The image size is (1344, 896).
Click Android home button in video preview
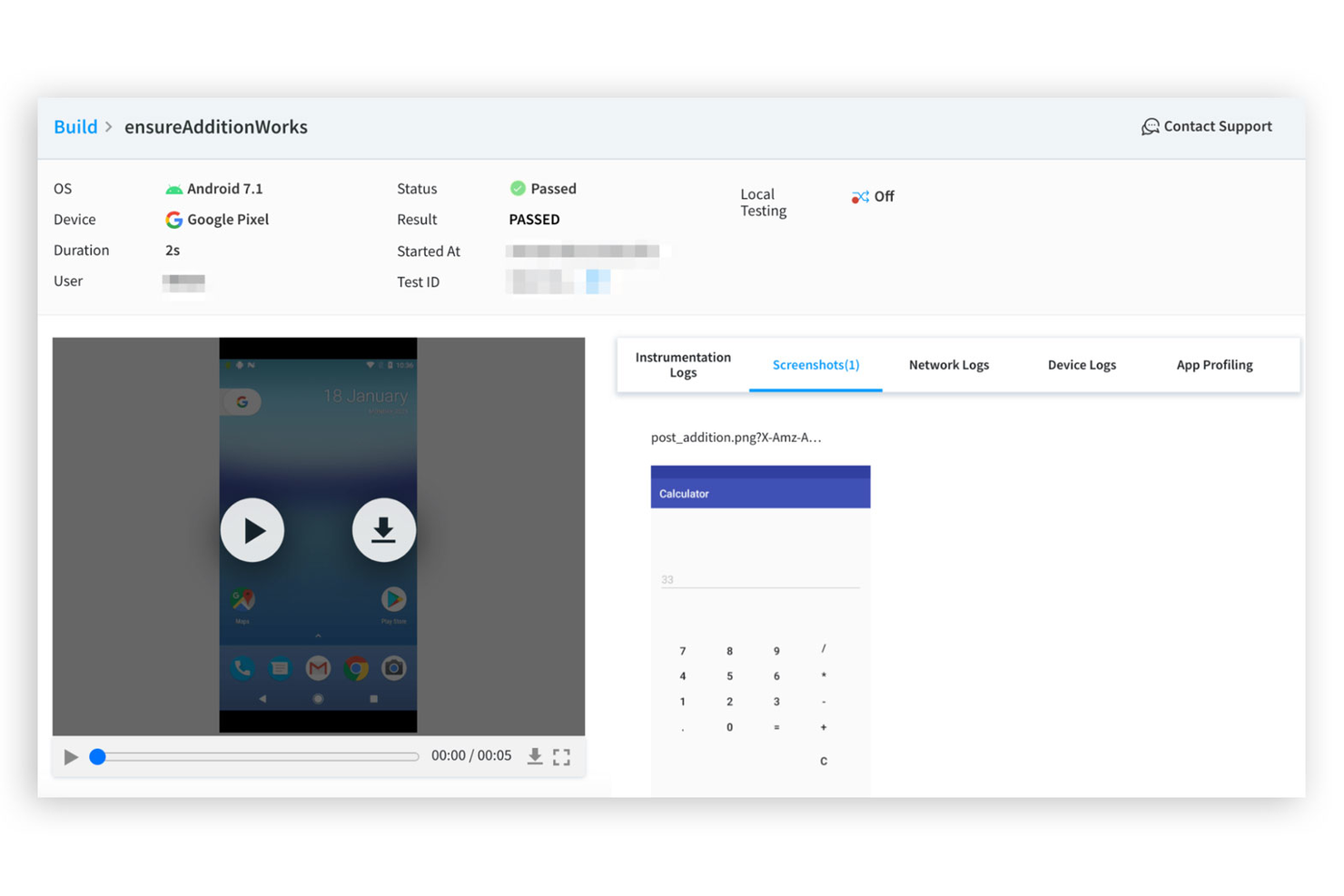coord(318,699)
